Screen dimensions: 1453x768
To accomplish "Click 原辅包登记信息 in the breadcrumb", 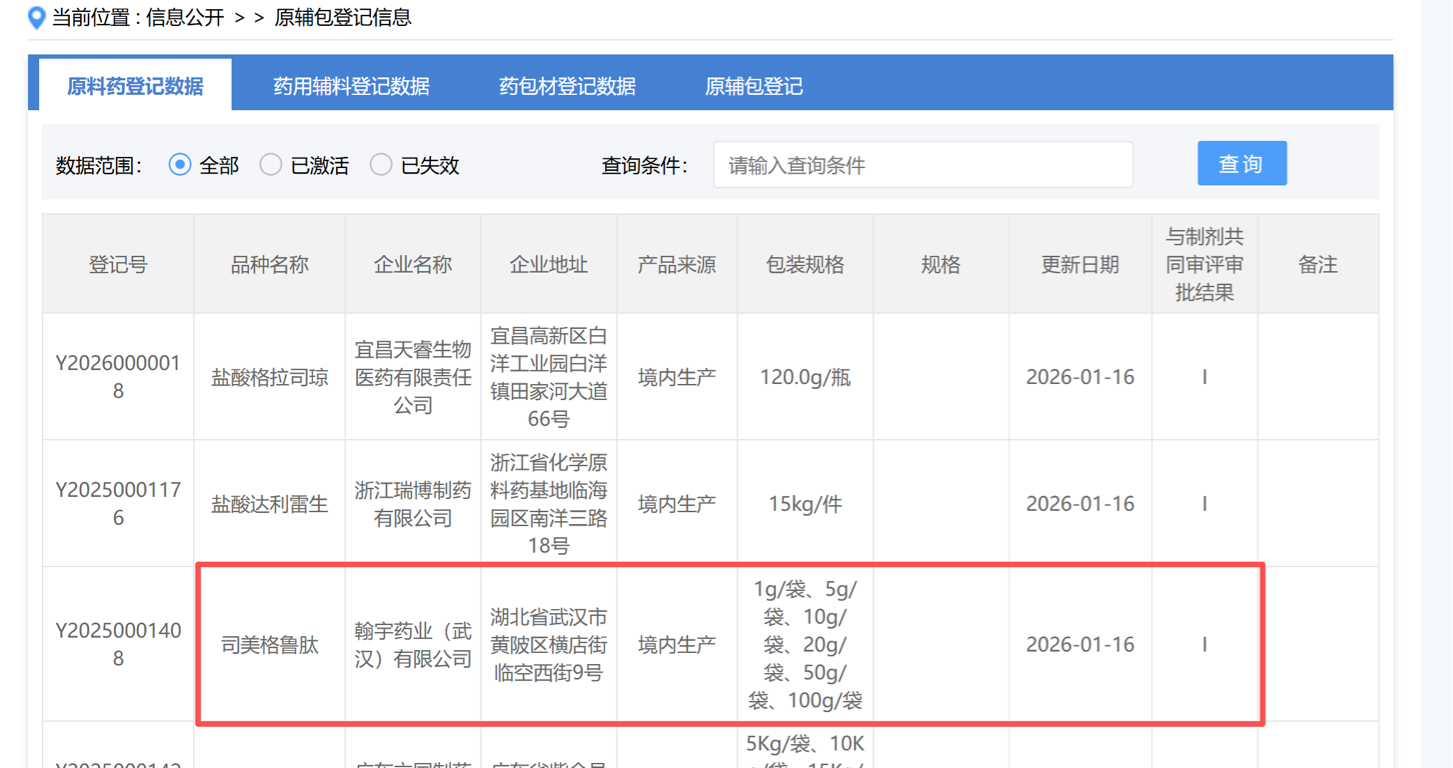I will click(343, 18).
